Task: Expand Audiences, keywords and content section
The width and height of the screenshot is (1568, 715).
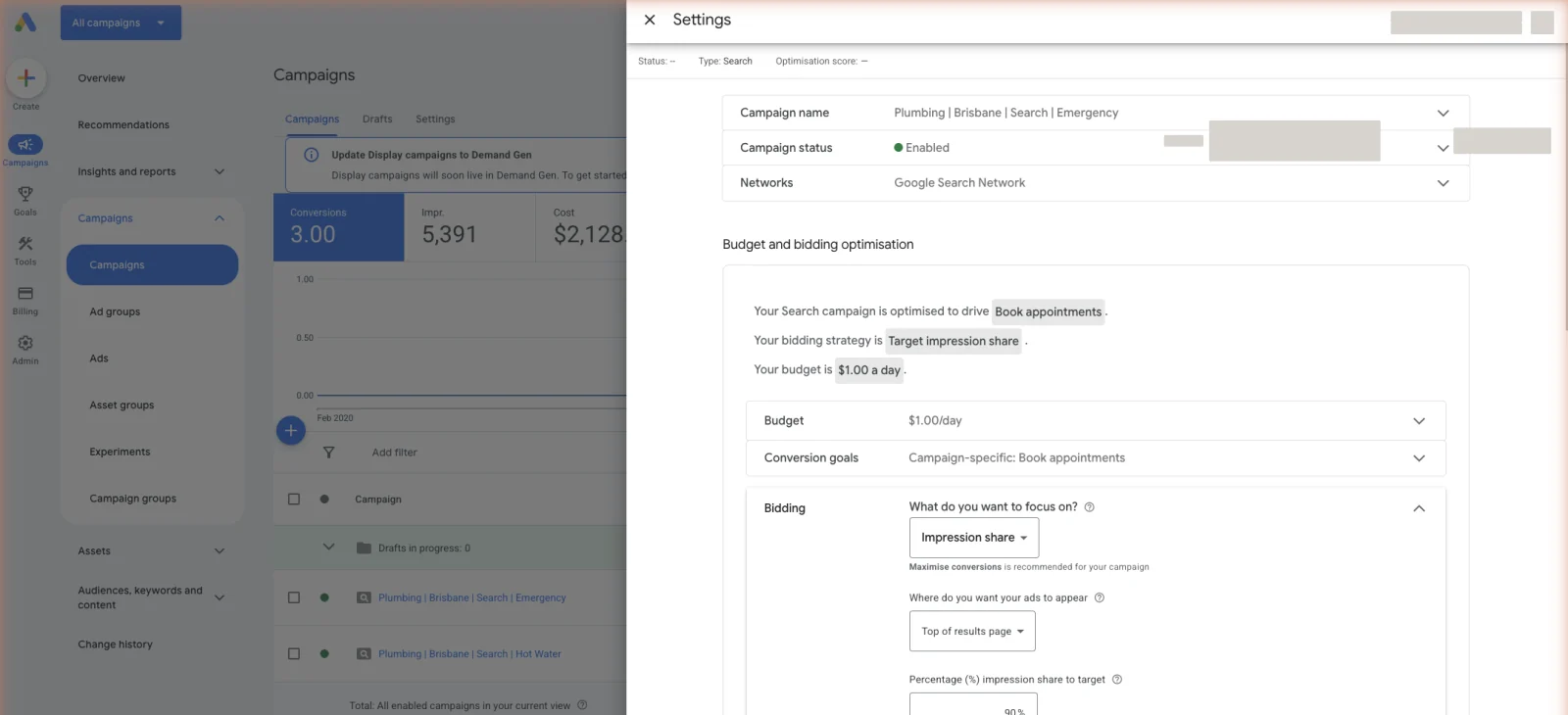Action: pos(220,597)
